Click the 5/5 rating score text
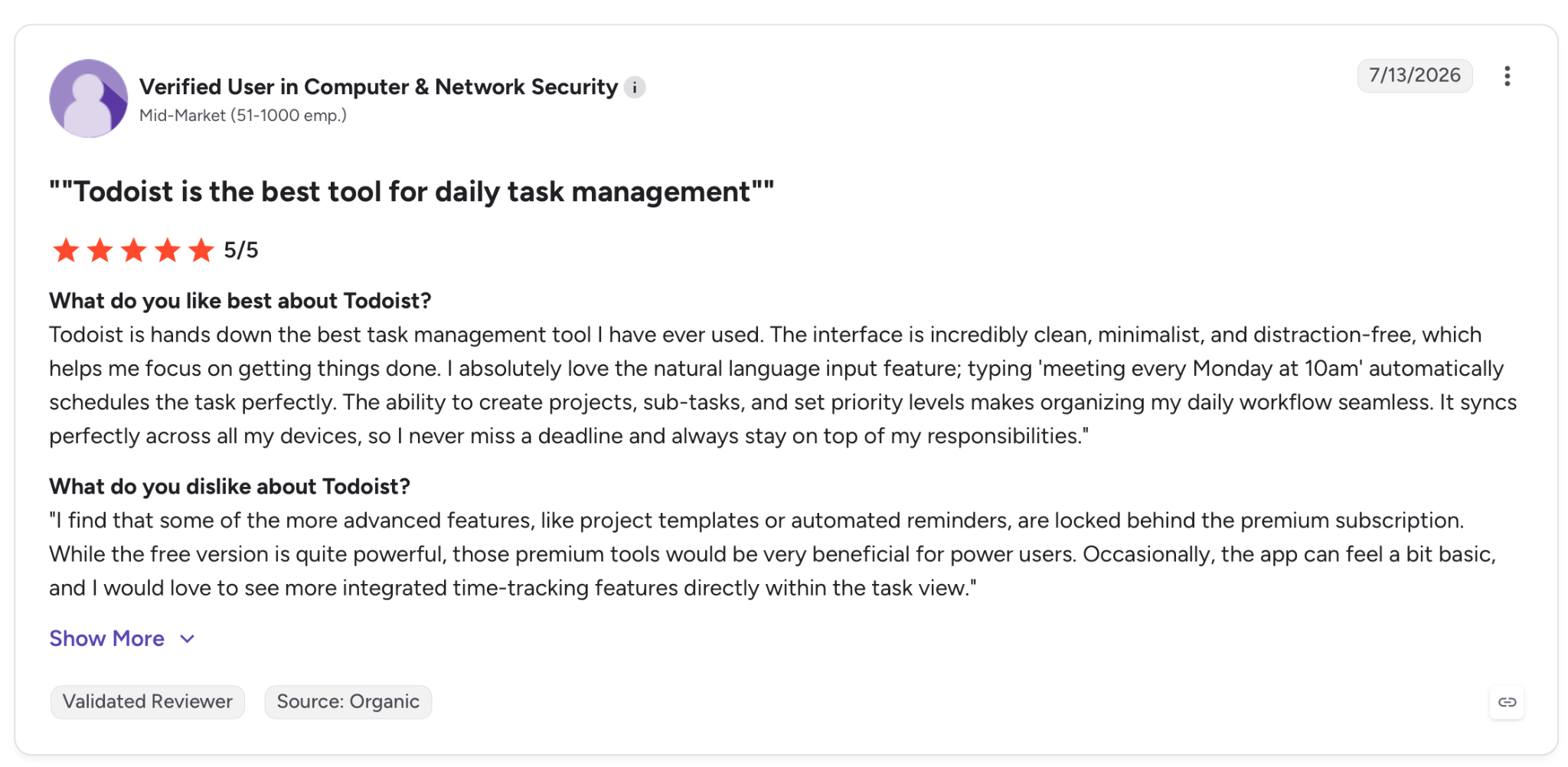 click(240, 250)
